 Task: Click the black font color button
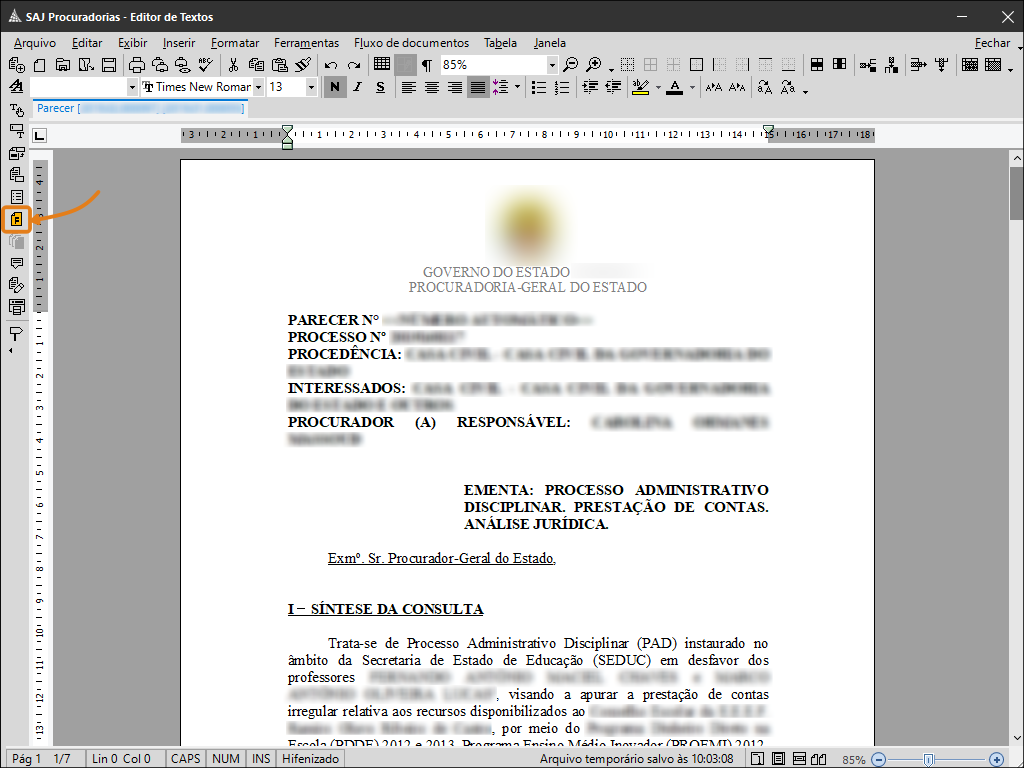[675, 87]
